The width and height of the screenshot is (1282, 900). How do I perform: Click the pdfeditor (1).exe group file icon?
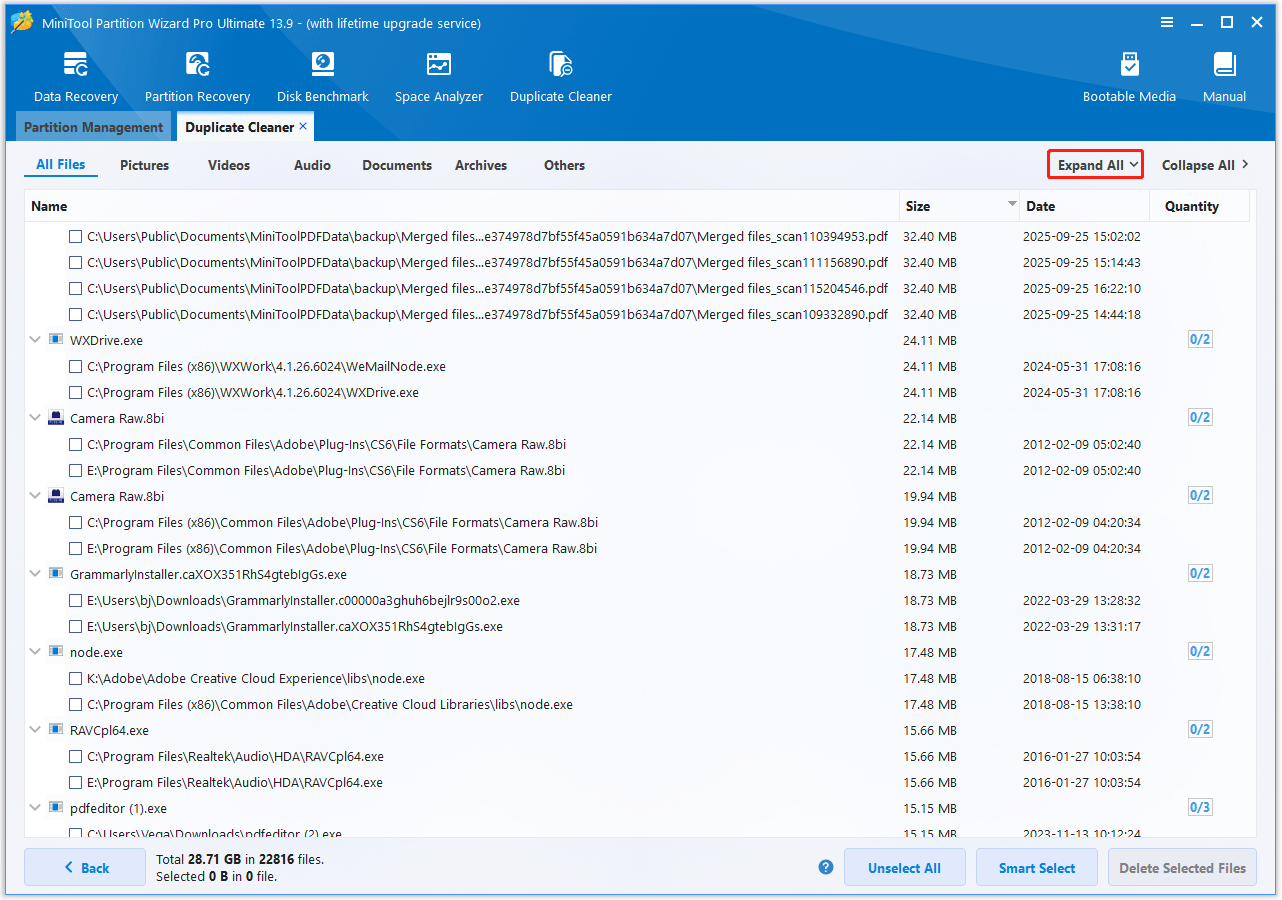point(56,808)
